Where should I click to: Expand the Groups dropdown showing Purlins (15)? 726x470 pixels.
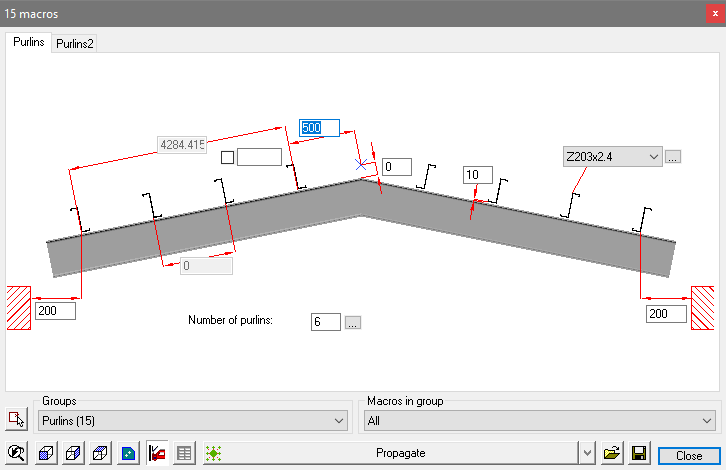point(337,420)
